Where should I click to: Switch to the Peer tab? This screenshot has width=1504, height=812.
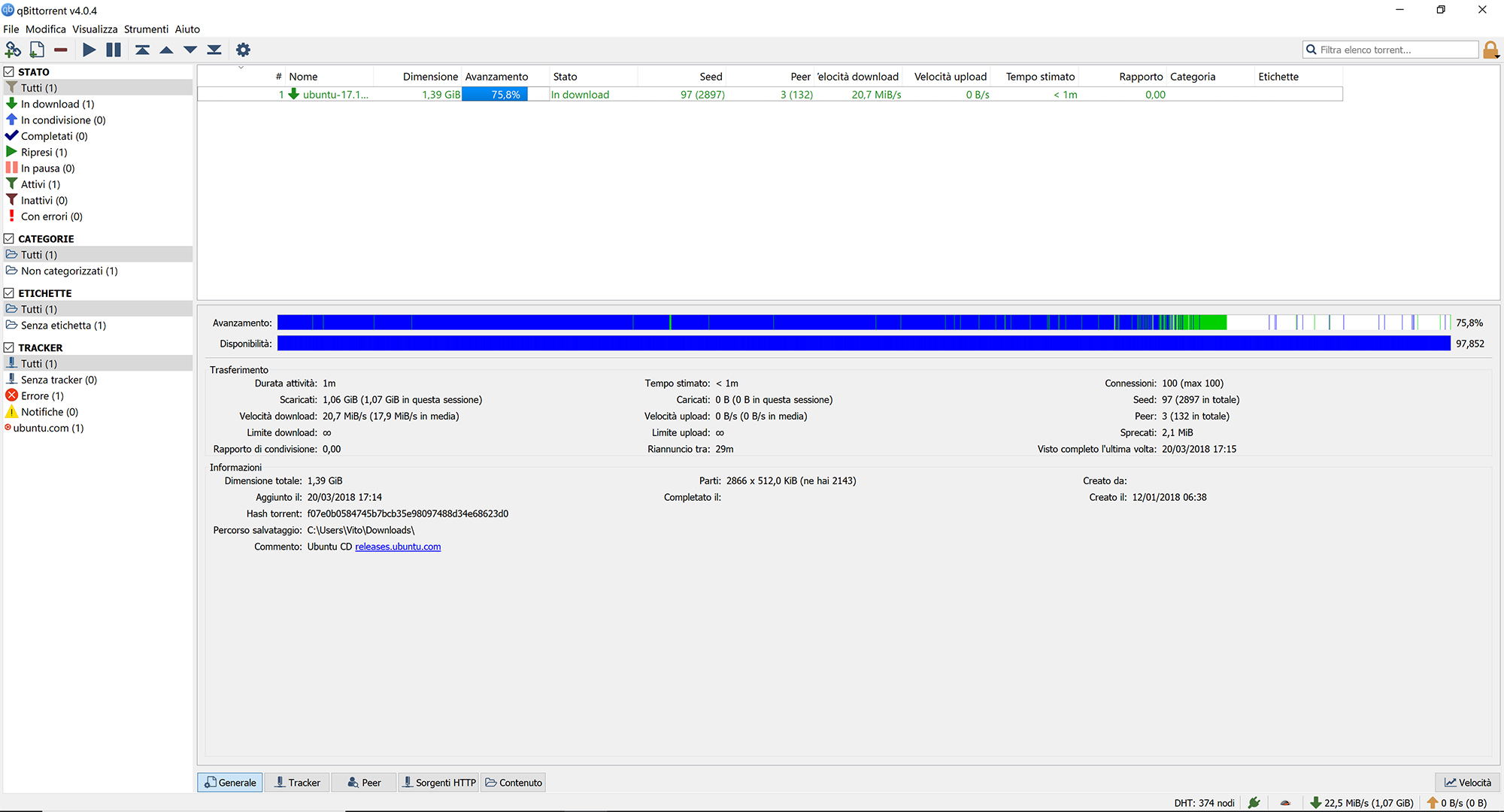tap(363, 782)
